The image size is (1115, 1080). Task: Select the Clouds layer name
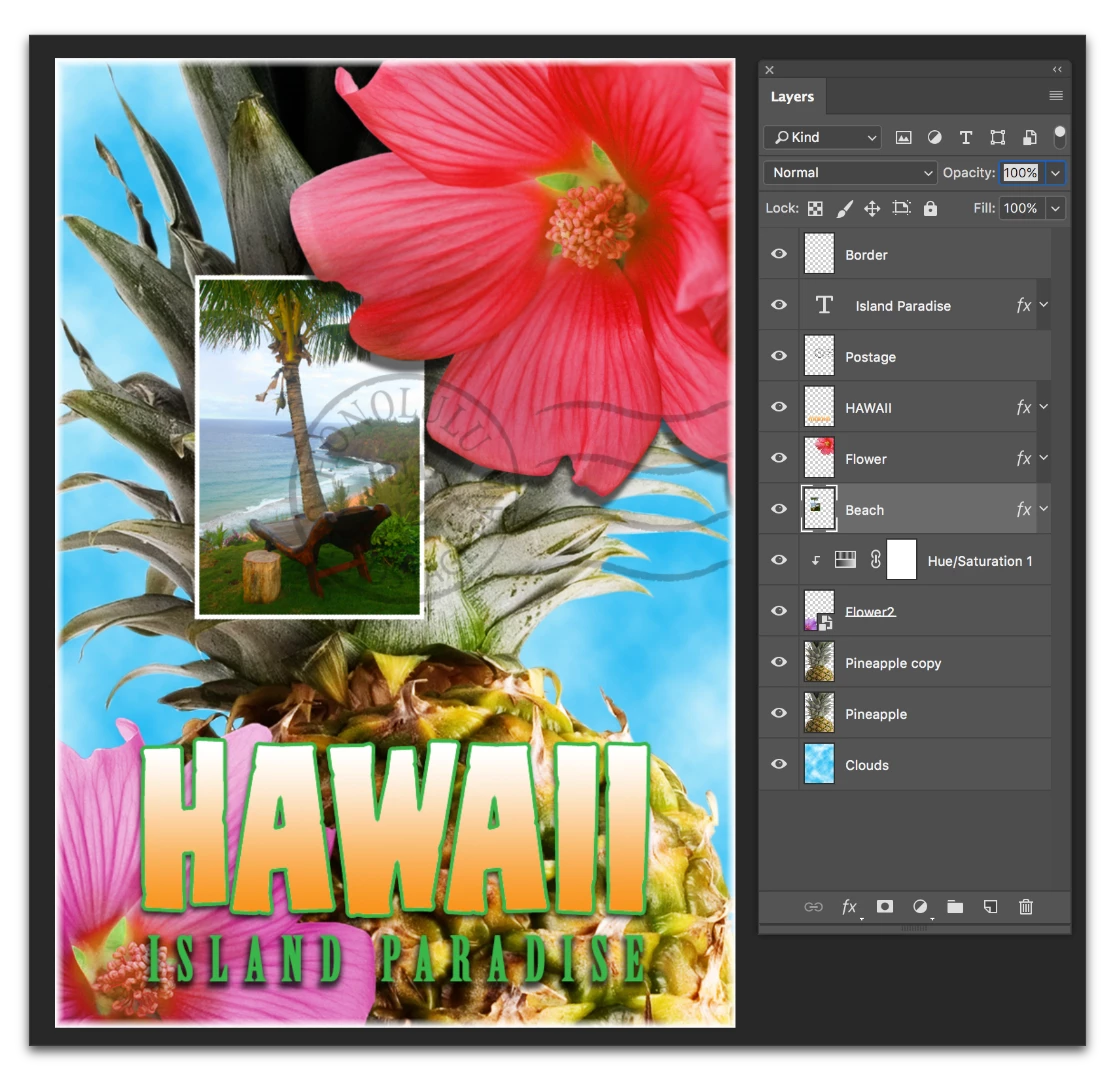867,765
